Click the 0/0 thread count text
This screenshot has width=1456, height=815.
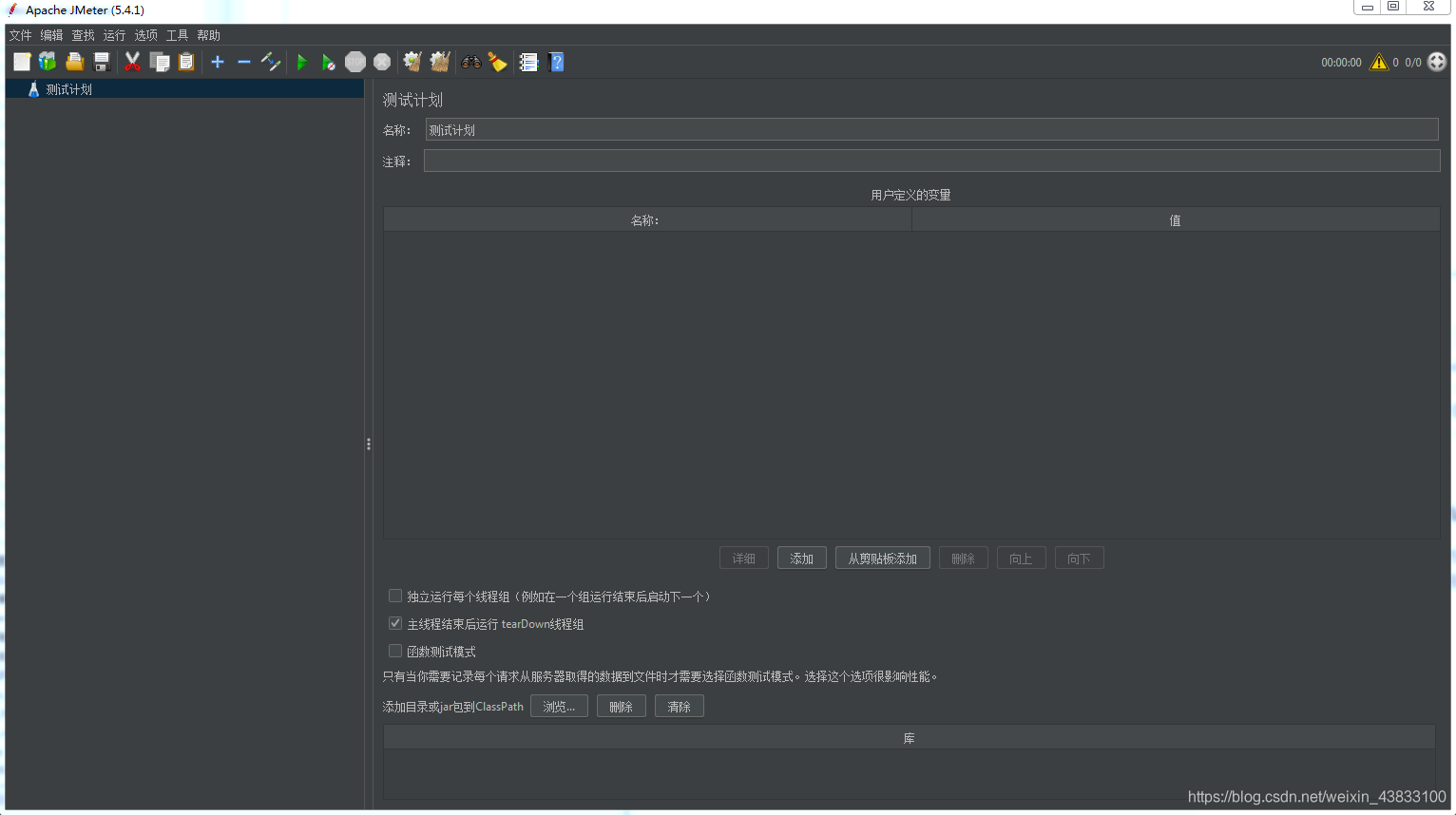click(1413, 63)
